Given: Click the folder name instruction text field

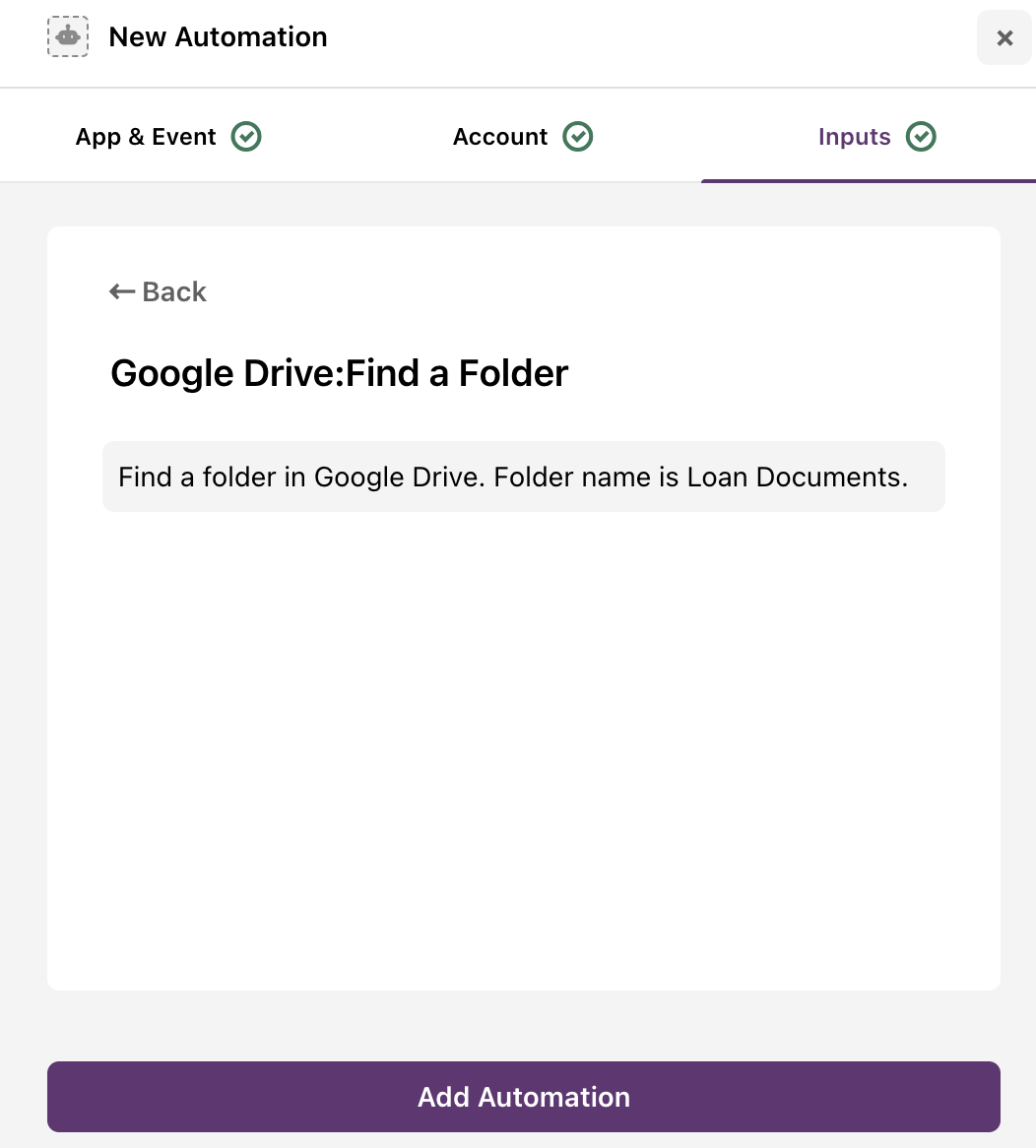Looking at the screenshot, I should [x=524, y=477].
